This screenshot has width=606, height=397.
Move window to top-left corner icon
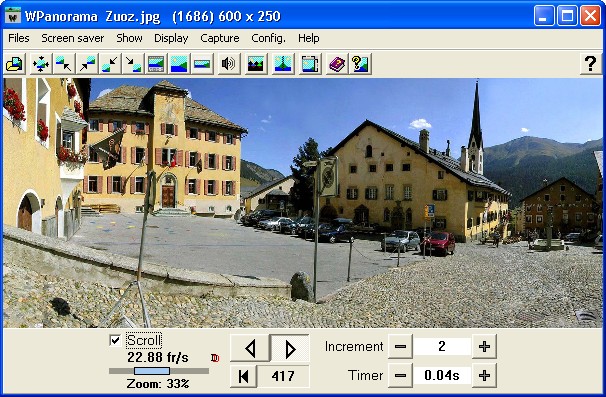click(x=64, y=64)
